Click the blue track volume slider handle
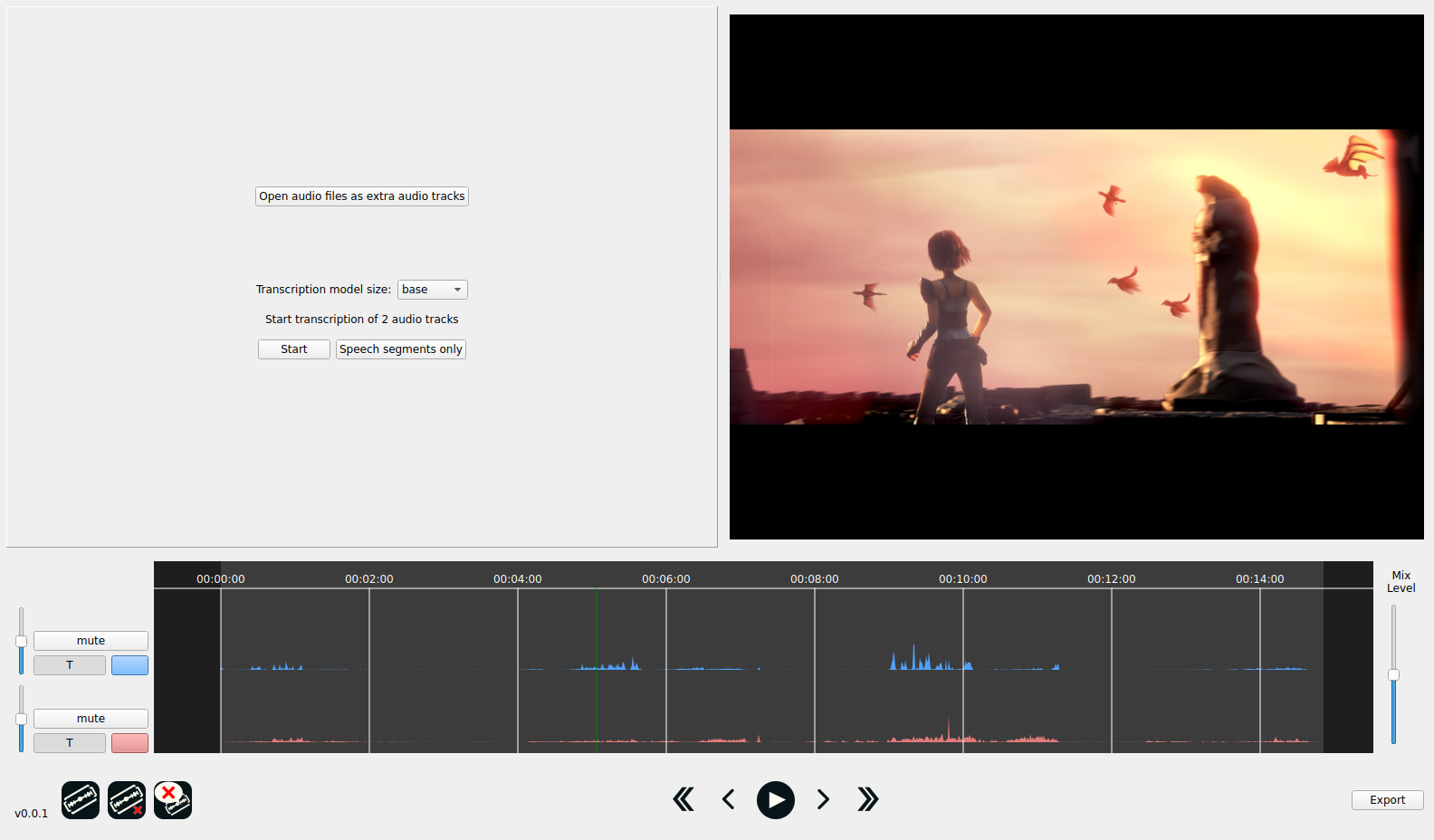 (21, 642)
